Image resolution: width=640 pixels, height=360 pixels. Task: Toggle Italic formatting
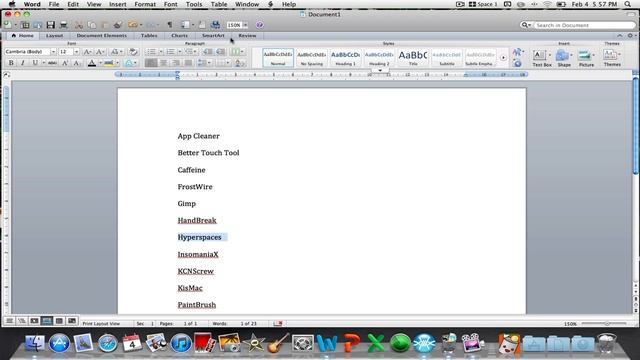click(x=23, y=63)
